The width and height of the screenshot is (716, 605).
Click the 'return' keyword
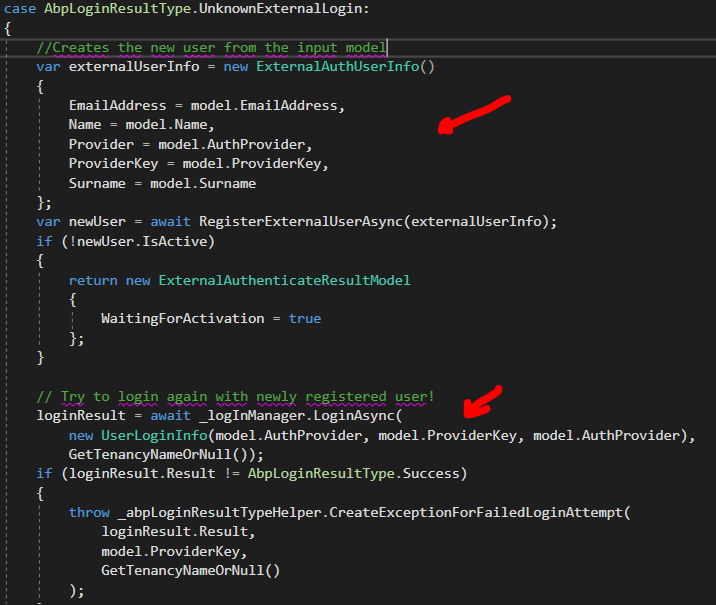tap(93, 280)
